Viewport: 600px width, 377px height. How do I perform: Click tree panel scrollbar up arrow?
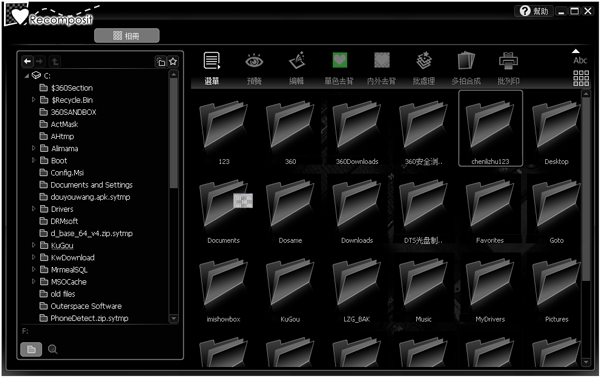click(x=173, y=74)
